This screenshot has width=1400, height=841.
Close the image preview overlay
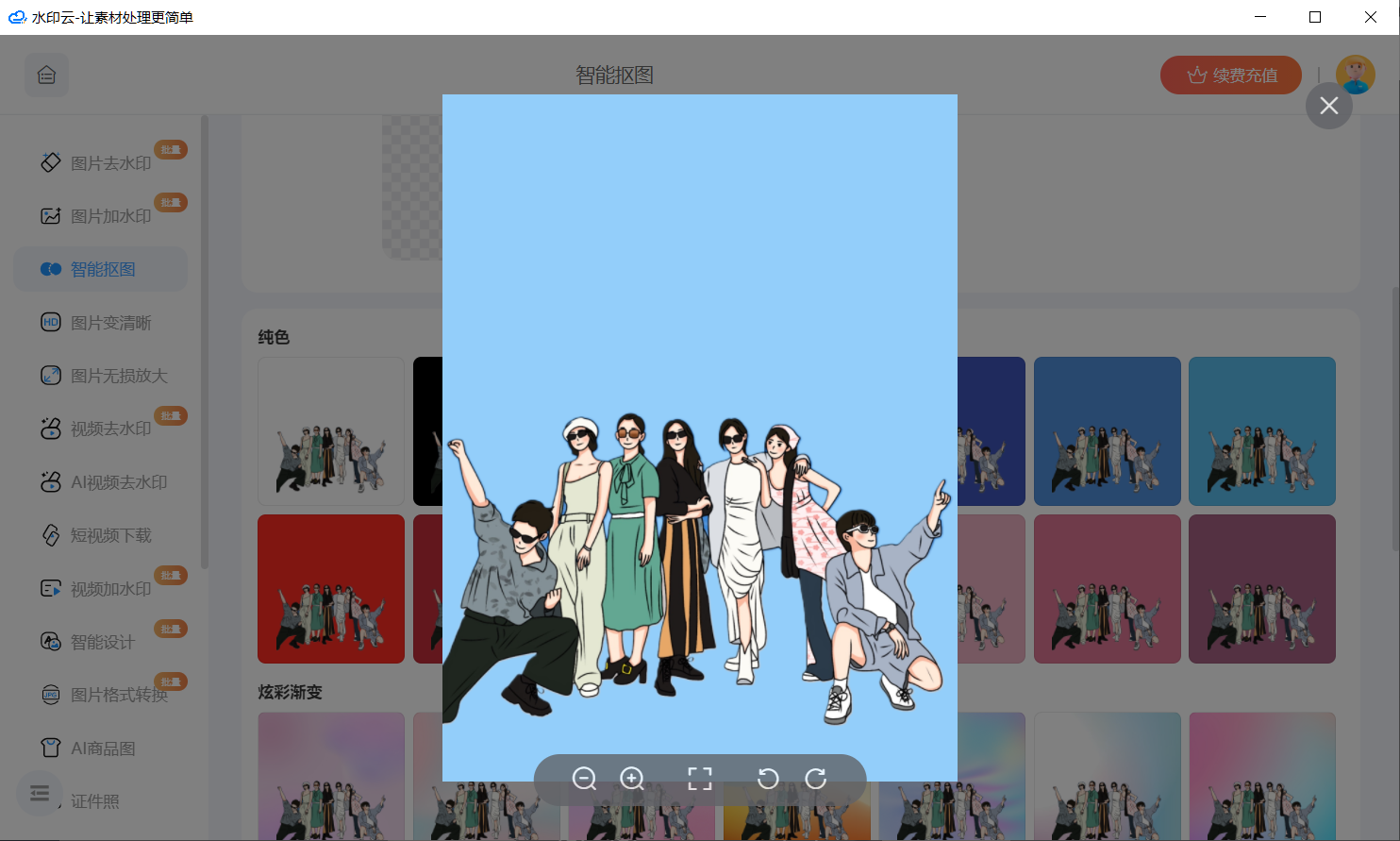coord(1329,106)
